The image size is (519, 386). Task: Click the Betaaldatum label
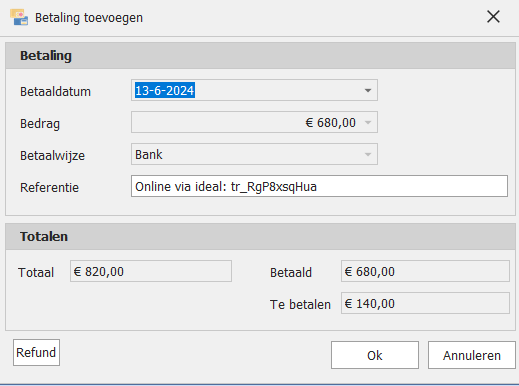tap(55, 92)
